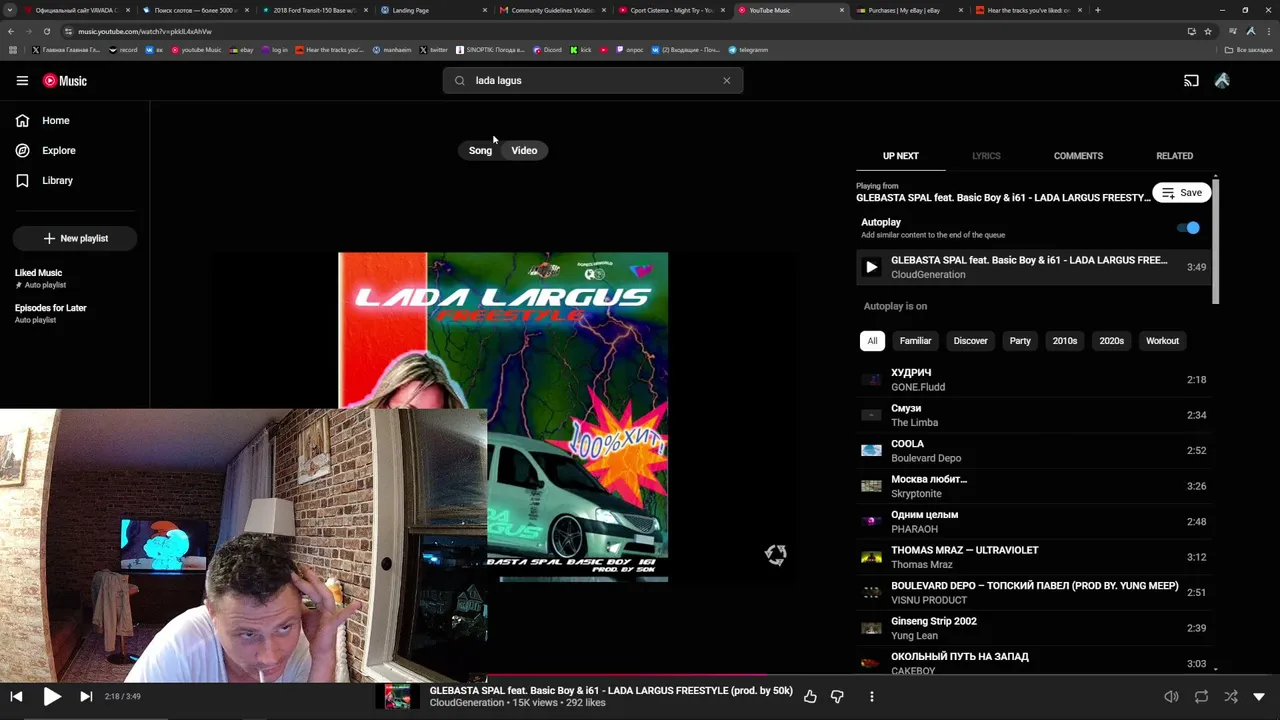1280x720 pixels.
Task: Toggle the Autoplay switch
Action: tap(1189, 228)
